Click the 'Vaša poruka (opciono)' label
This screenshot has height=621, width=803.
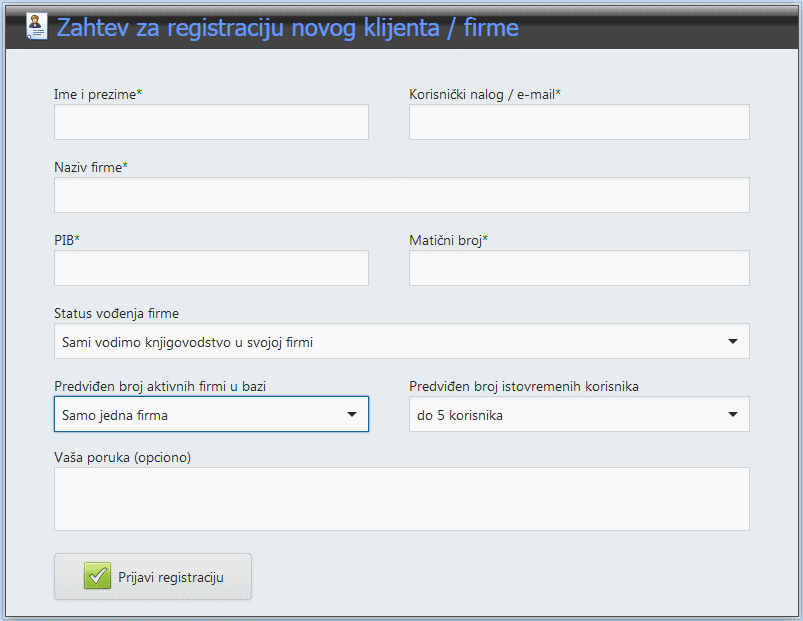pyautogui.click(x=122, y=457)
